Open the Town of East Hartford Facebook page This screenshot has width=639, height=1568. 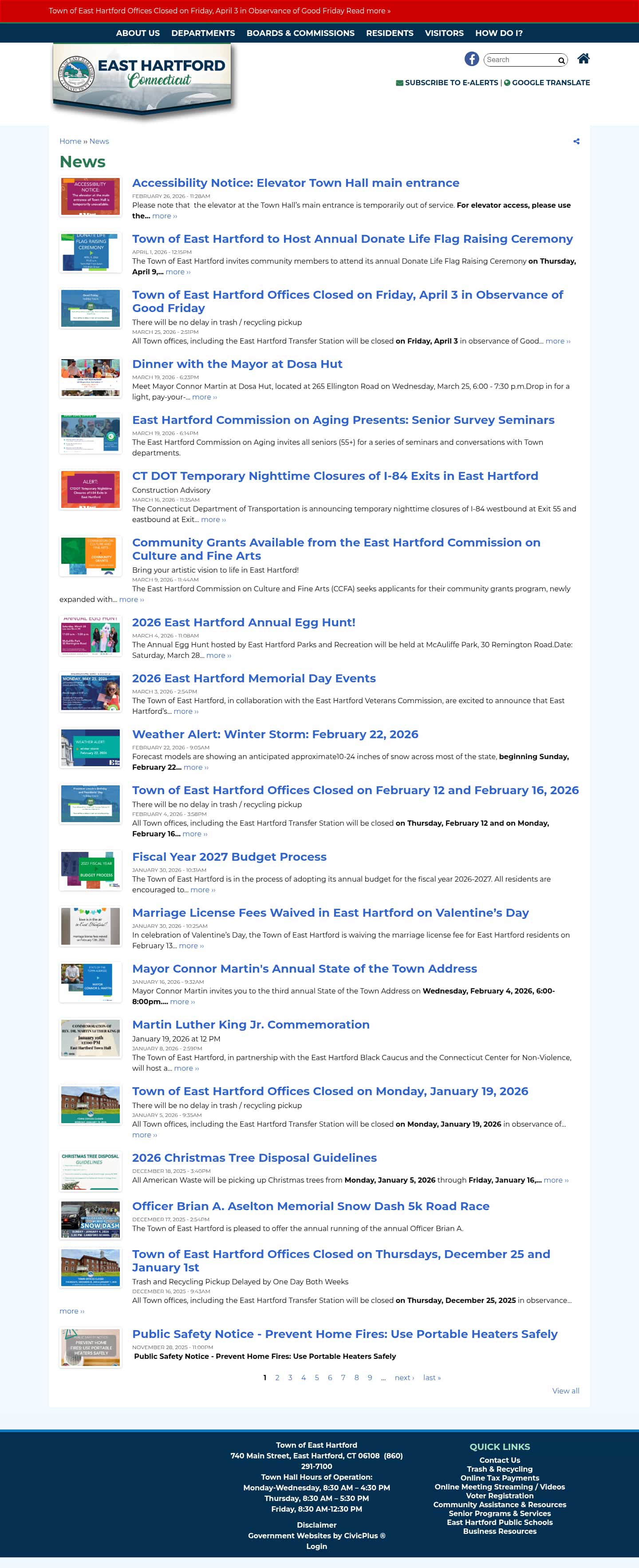tap(472, 59)
